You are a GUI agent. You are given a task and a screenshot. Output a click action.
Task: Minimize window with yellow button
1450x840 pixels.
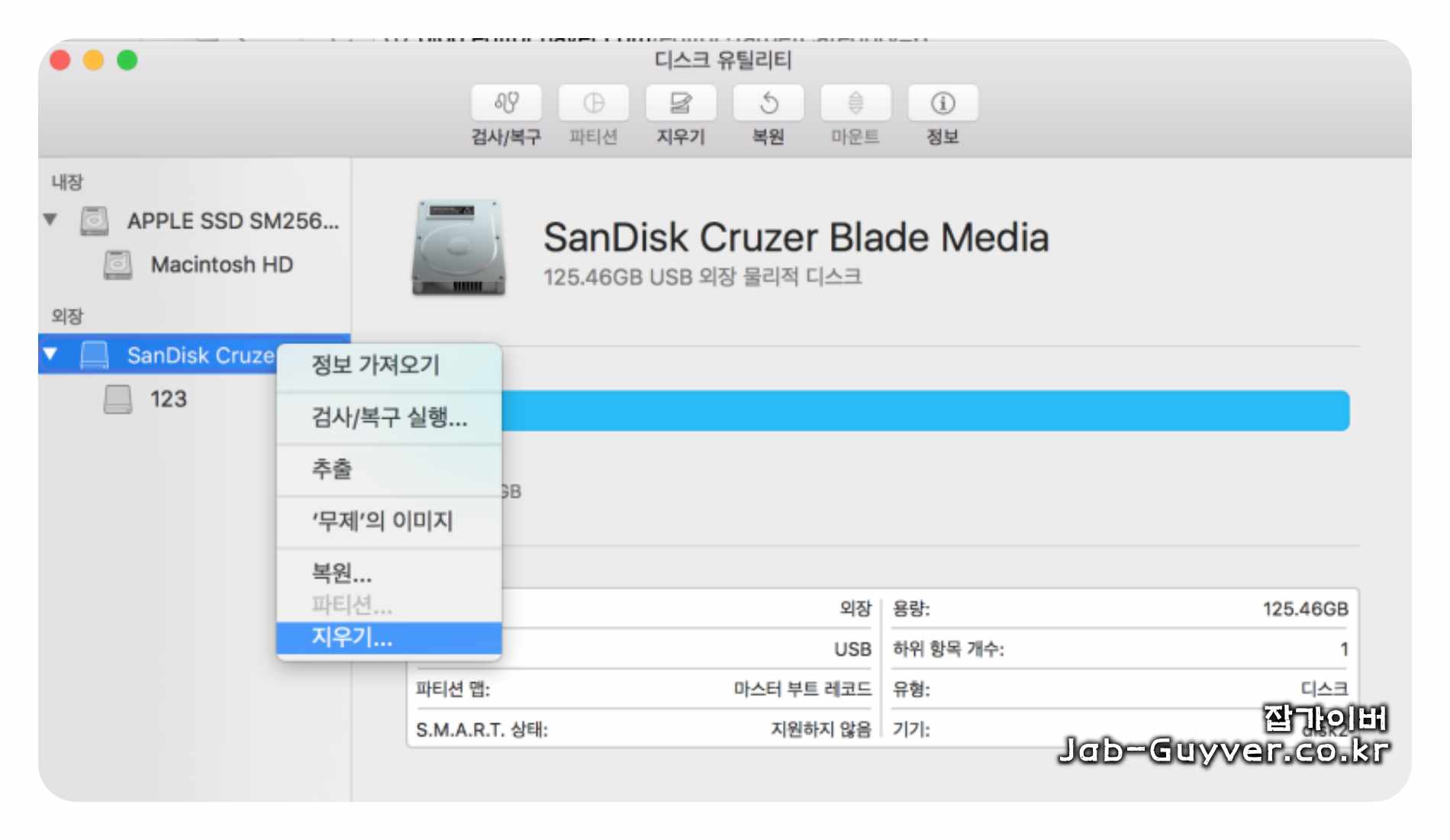pyautogui.click(x=93, y=60)
